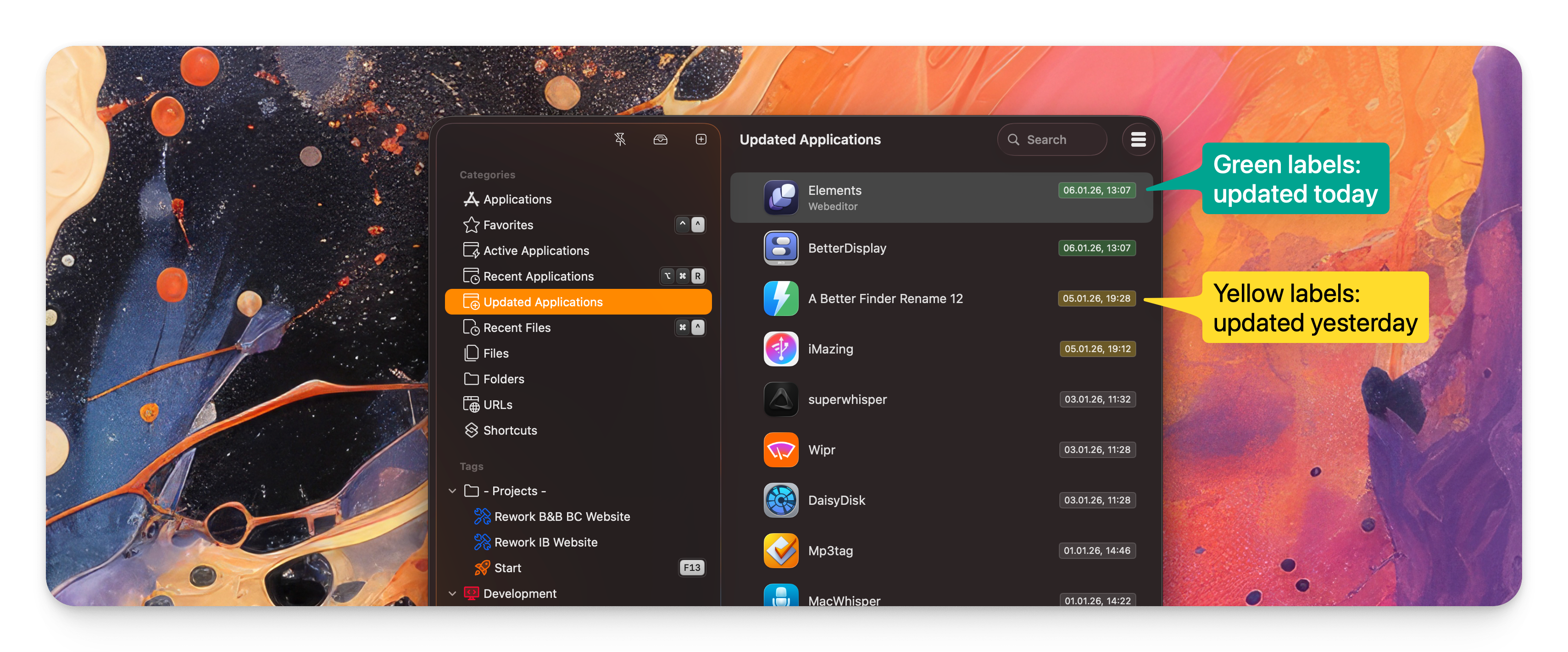
Task: Select the Applications category icon
Action: click(472, 199)
